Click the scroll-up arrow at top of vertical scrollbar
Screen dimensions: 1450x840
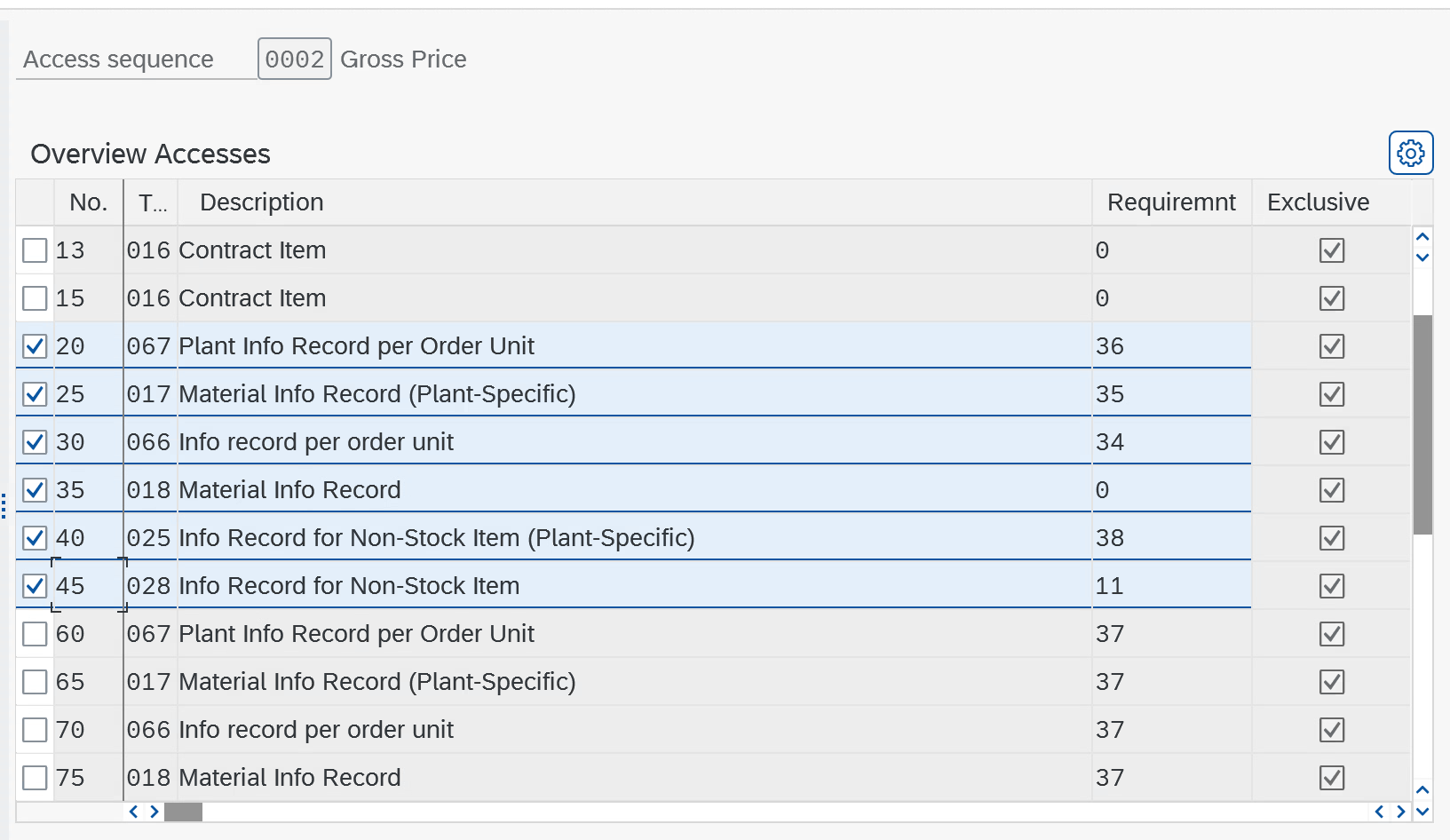(1422, 237)
